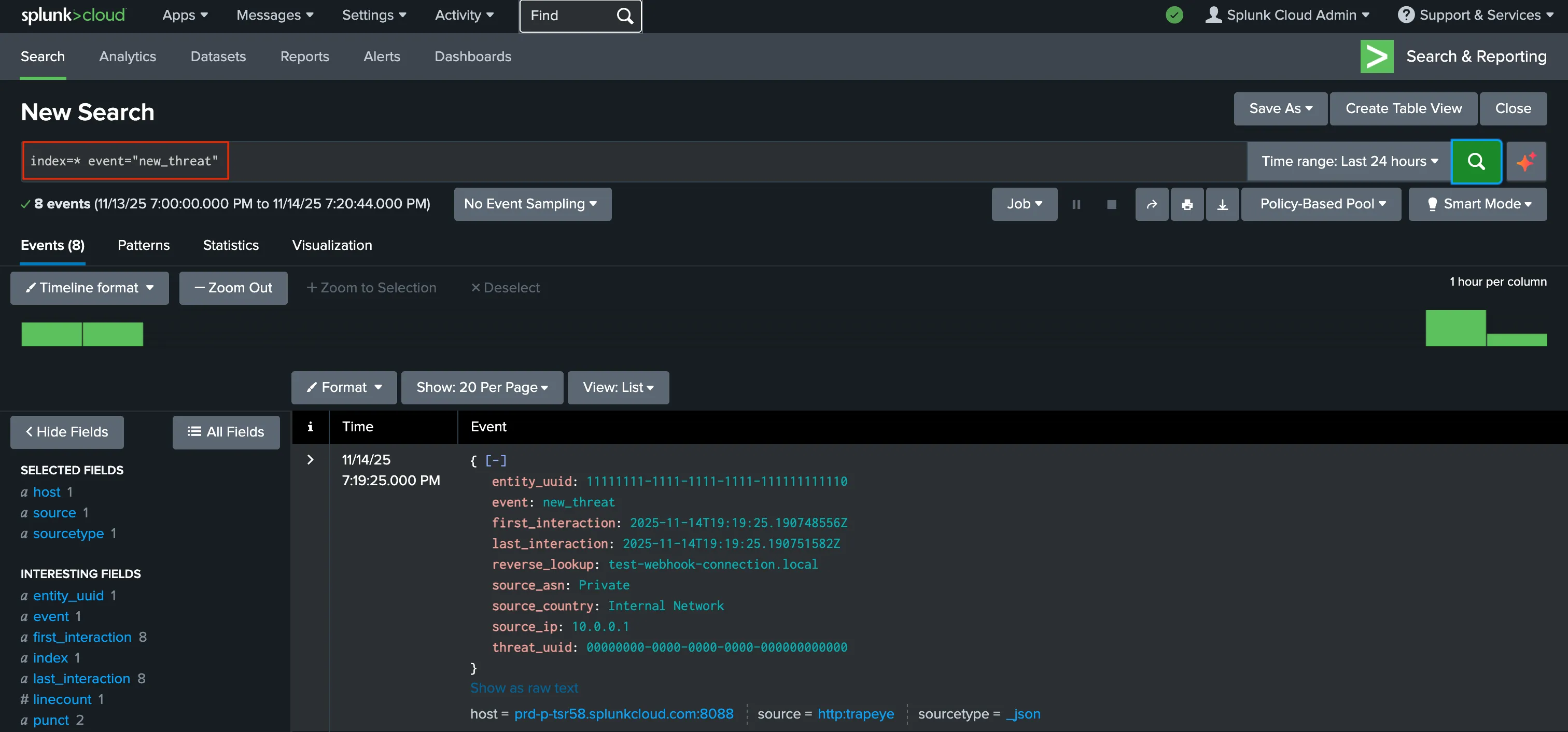The width and height of the screenshot is (1568, 732).
Task: Check cloud health status green checkmark
Action: [x=1174, y=15]
